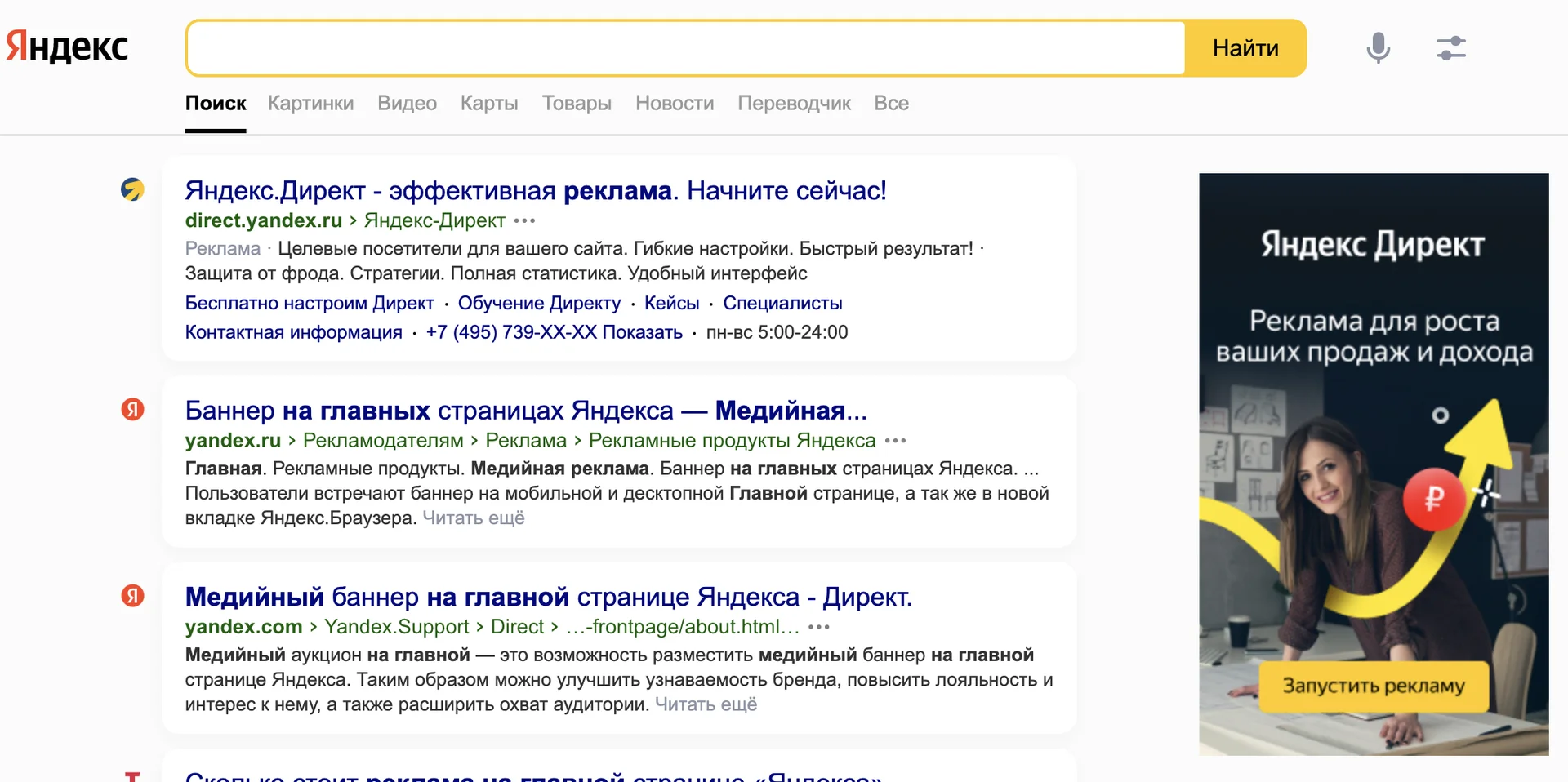Expand Читать ещё under охват аудитории snippet

coord(706,704)
